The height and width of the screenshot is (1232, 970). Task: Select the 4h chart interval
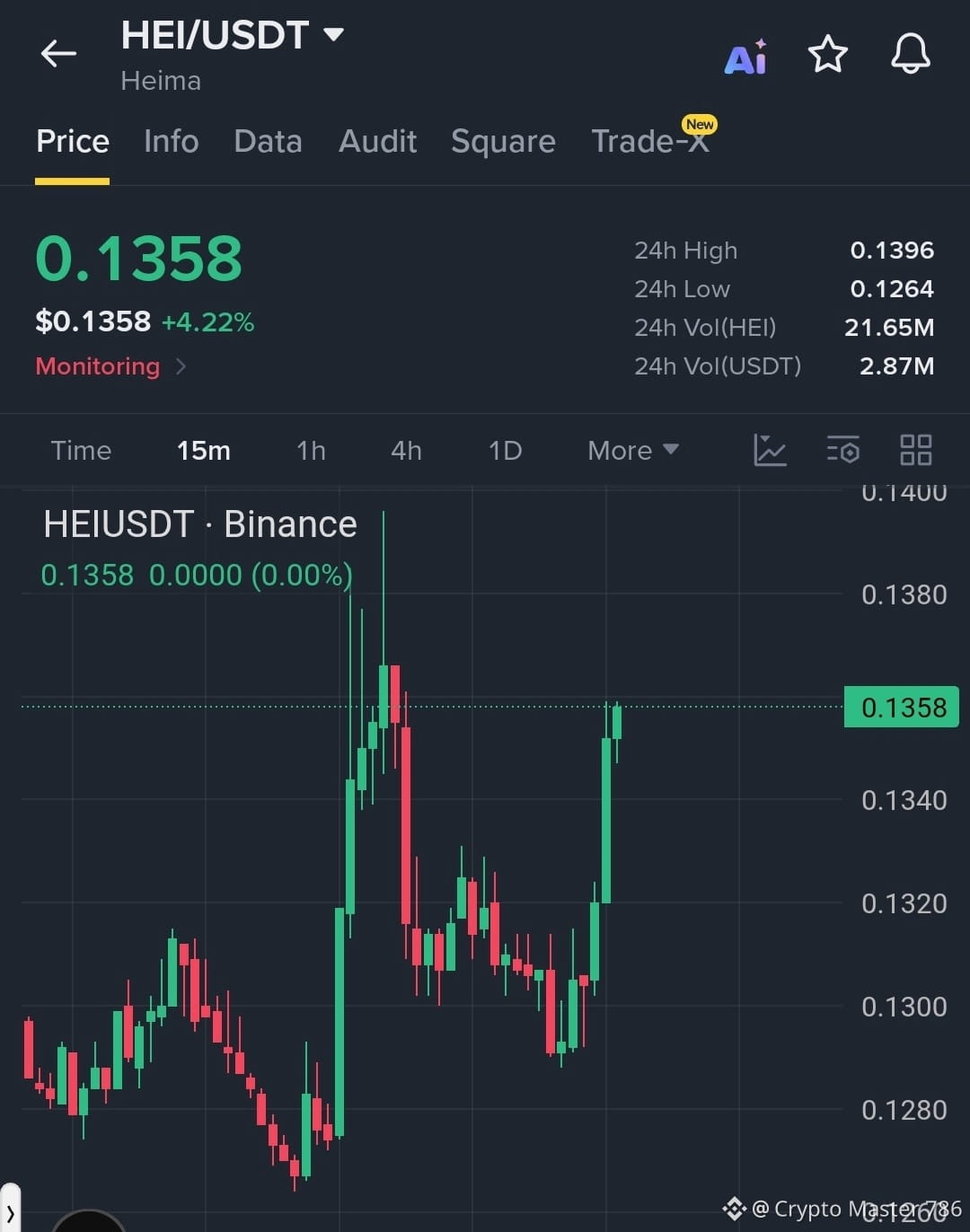pyautogui.click(x=406, y=450)
